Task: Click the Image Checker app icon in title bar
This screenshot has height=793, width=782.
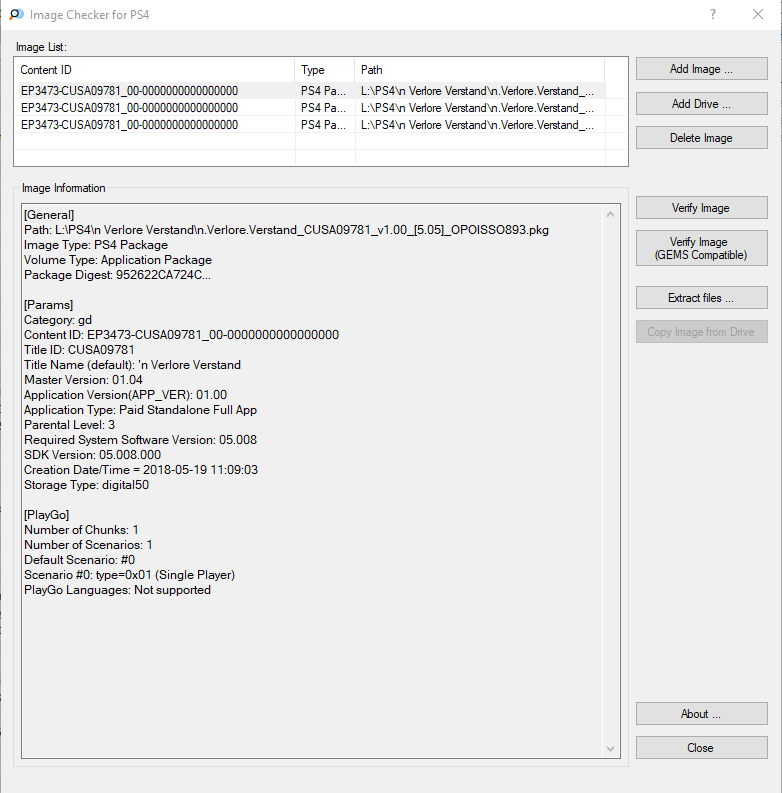Action: 16,14
